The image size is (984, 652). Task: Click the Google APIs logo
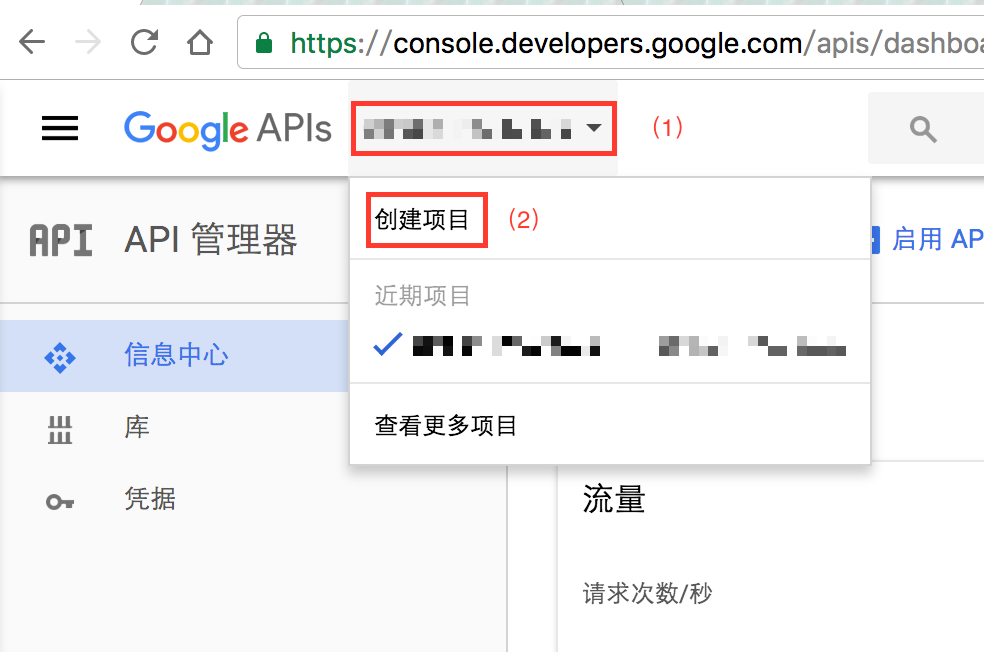click(227, 128)
